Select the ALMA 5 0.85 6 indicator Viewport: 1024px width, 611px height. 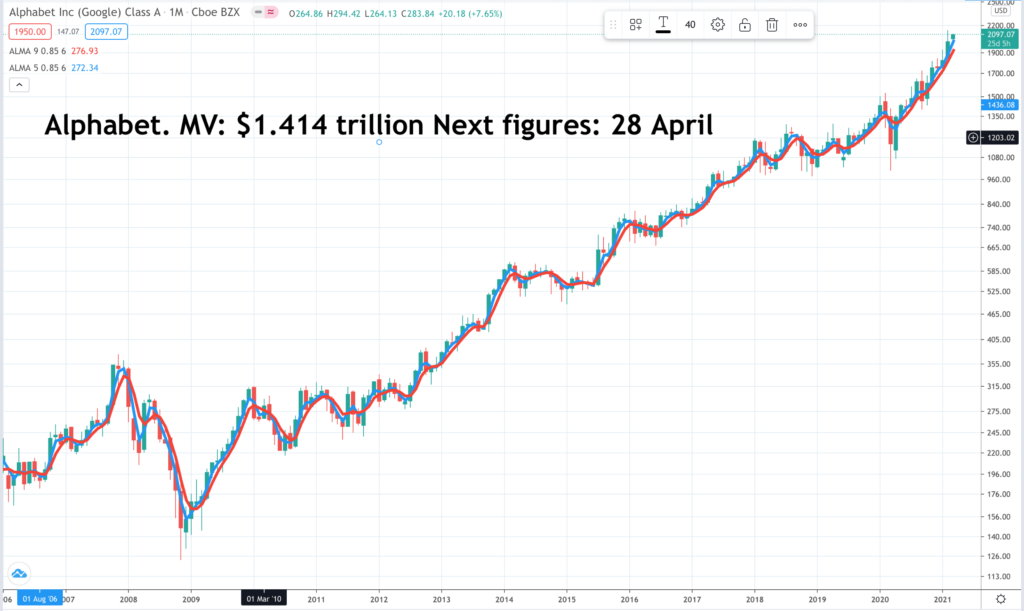(37, 68)
